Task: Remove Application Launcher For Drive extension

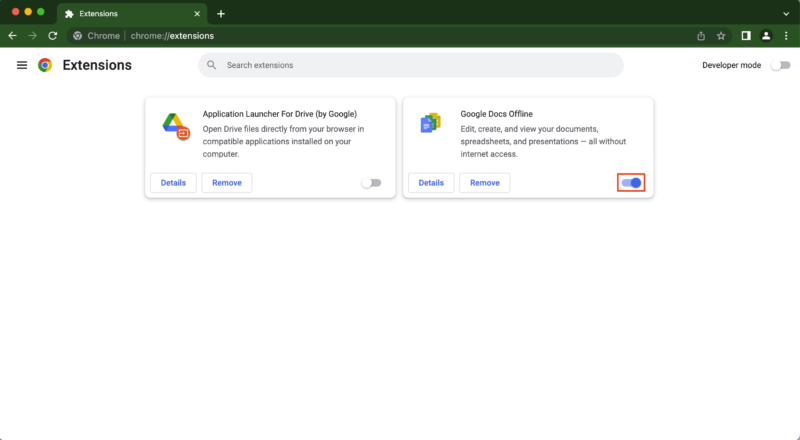Action: [227, 183]
